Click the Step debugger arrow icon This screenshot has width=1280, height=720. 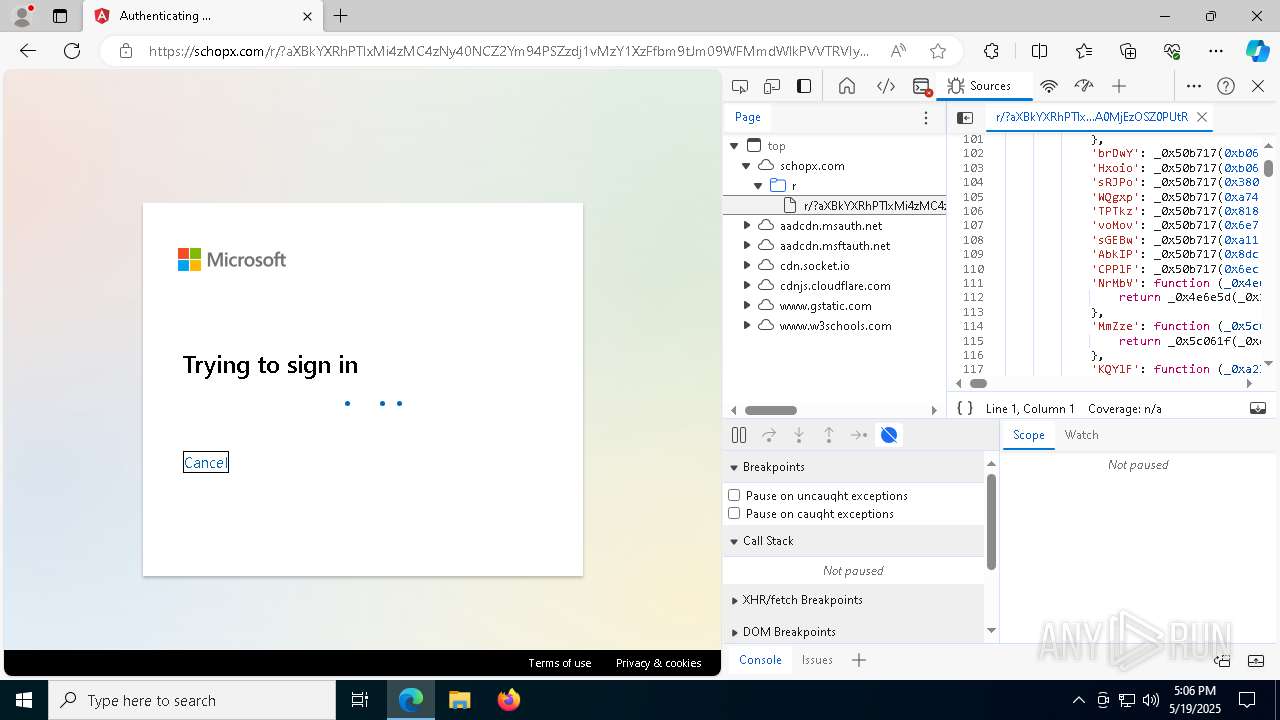pyautogui.click(x=859, y=435)
